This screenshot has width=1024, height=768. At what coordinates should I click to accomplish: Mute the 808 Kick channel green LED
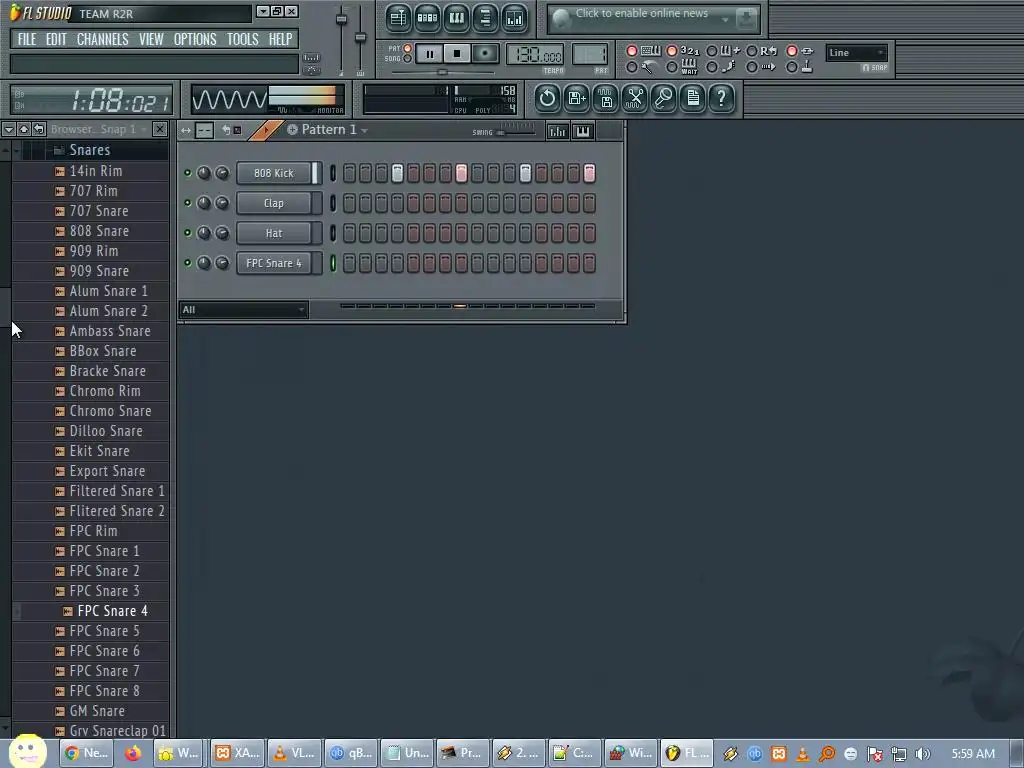[x=187, y=173]
